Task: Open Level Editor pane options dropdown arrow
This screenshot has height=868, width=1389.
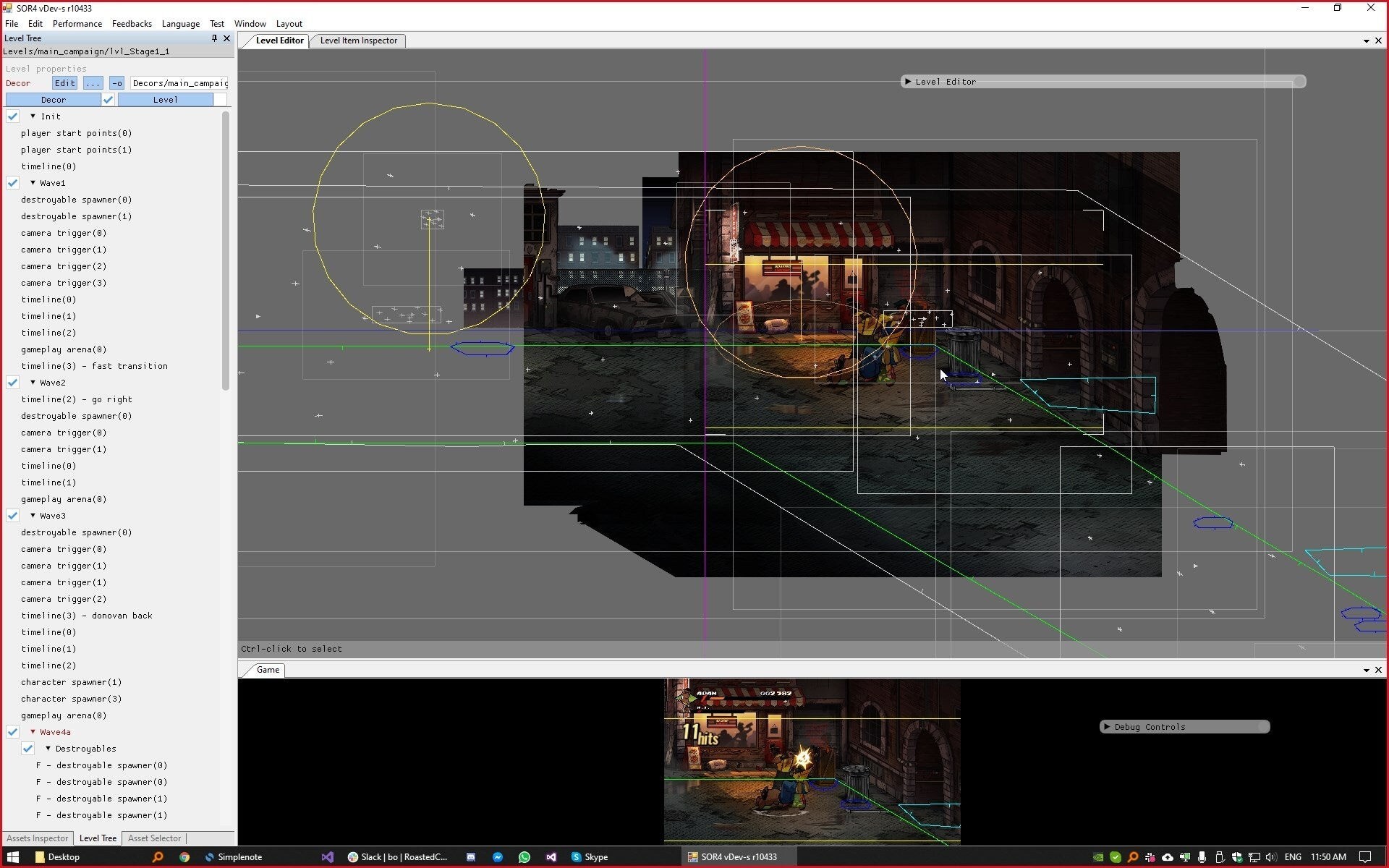Action: [x=1366, y=41]
